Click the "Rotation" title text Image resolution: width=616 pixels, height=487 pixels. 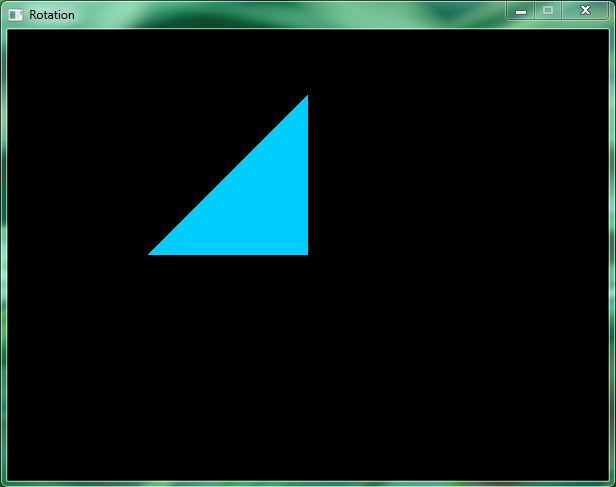click(x=52, y=15)
